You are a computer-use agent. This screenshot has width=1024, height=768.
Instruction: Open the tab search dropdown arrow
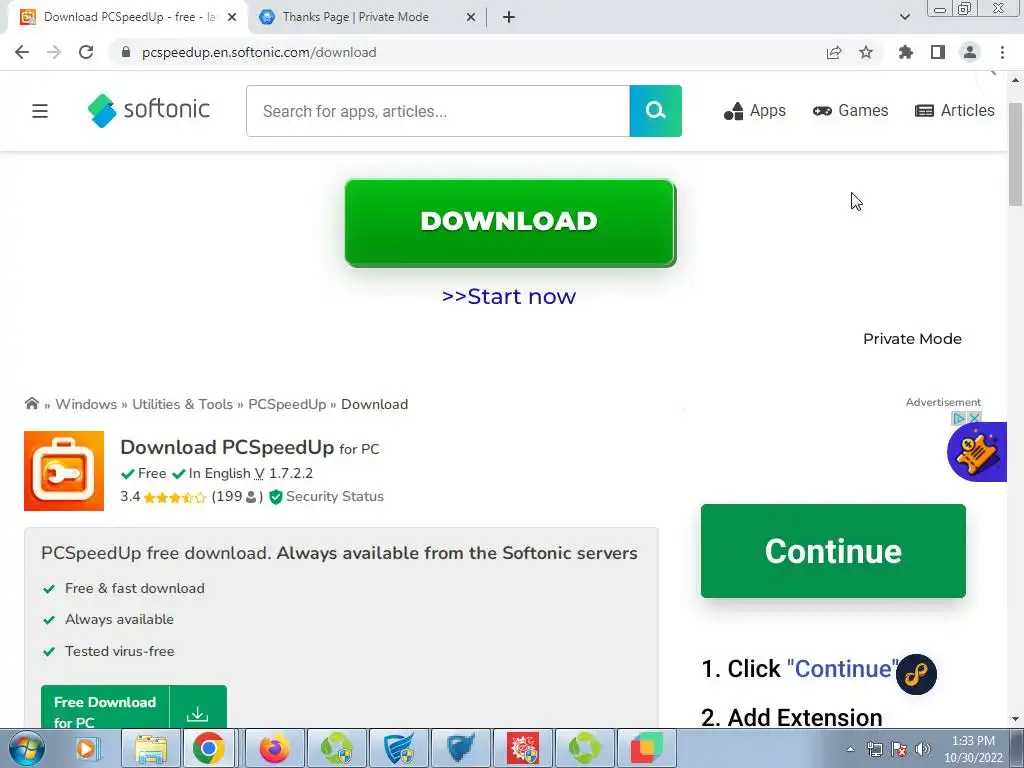coord(904,17)
